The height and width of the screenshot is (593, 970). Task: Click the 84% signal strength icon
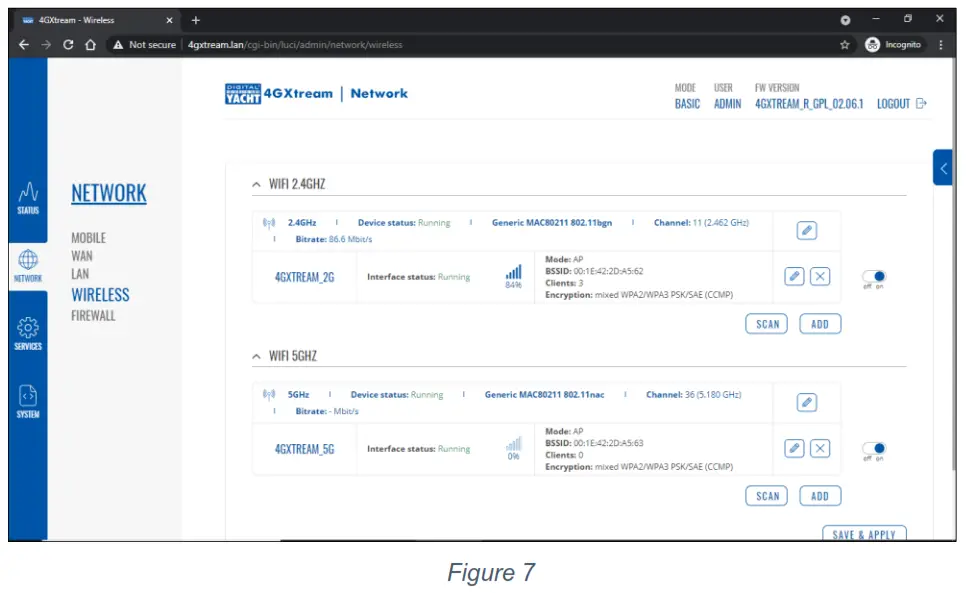coord(513,273)
